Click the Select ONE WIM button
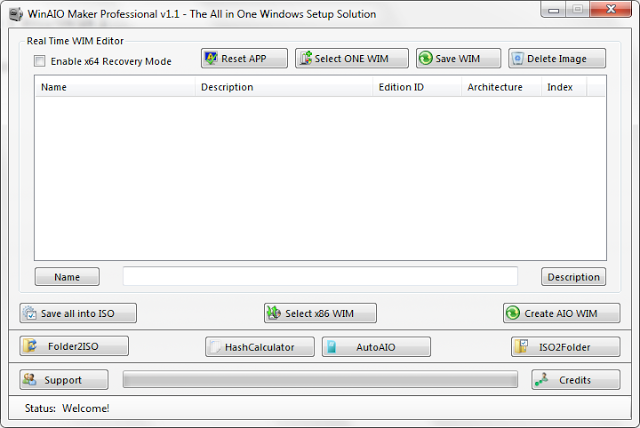The width and height of the screenshot is (640, 428). click(x=351, y=58)
